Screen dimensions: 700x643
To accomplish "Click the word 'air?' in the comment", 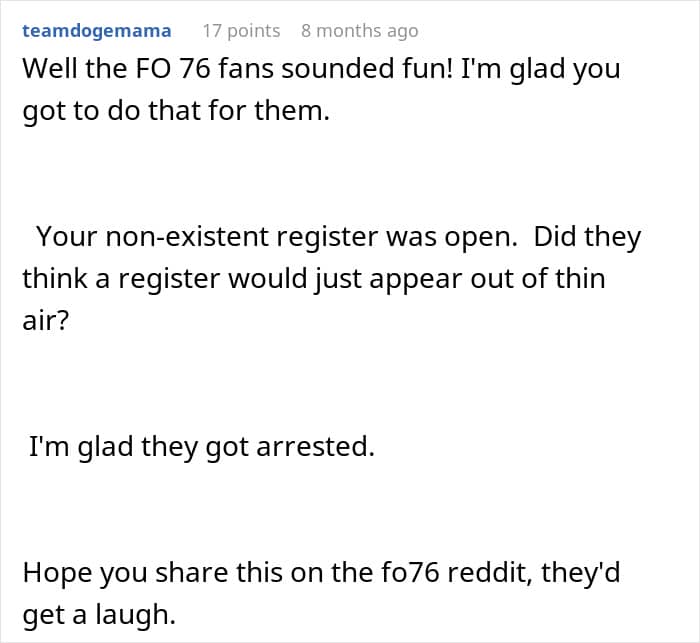I will click(46, 320).
